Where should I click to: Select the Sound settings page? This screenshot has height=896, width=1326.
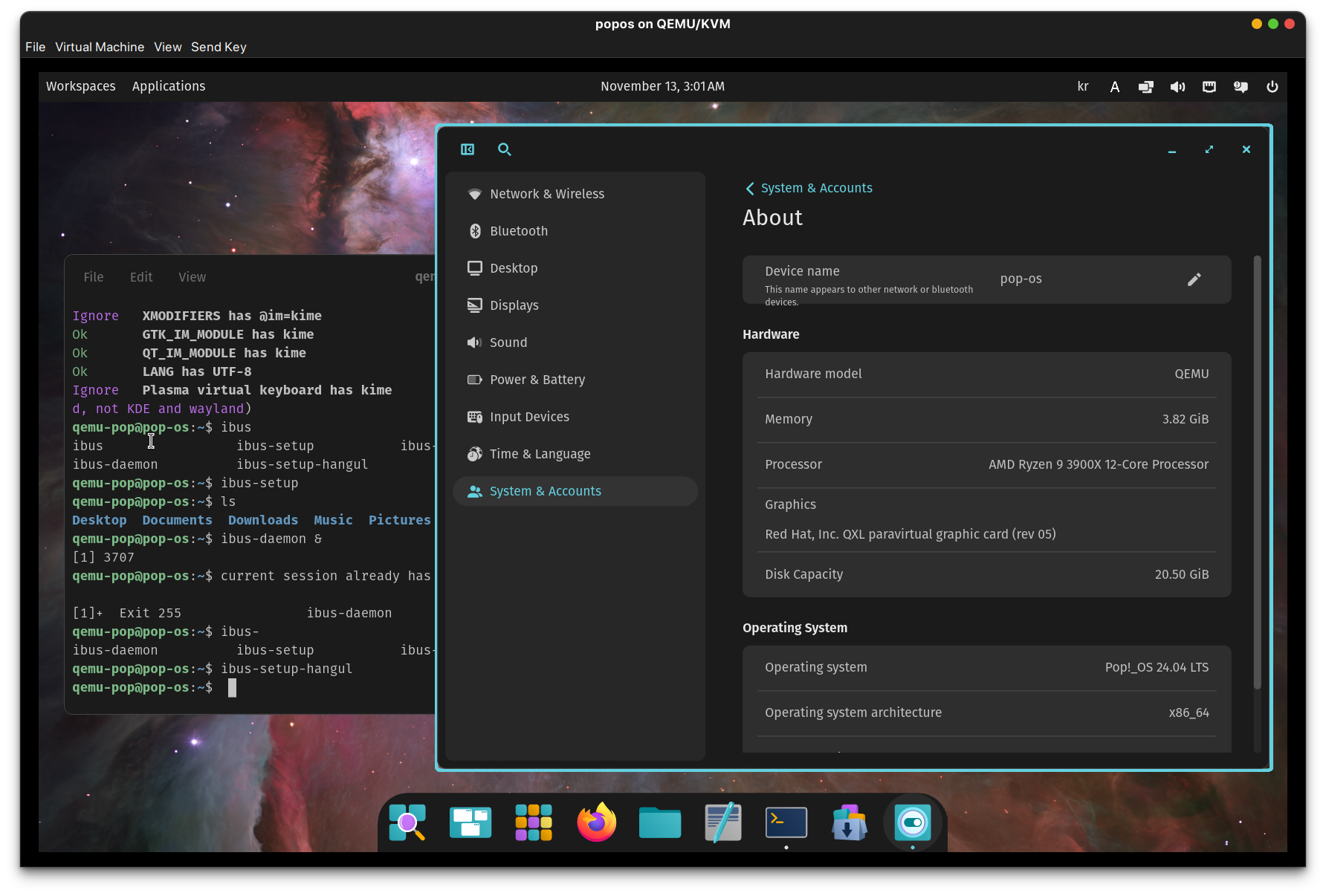(x=575, y=343)
